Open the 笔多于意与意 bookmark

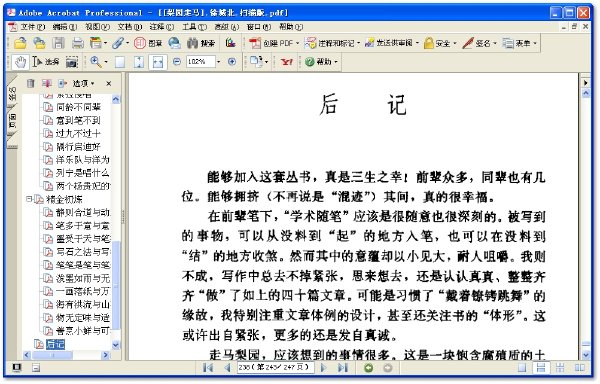[83, 225]
